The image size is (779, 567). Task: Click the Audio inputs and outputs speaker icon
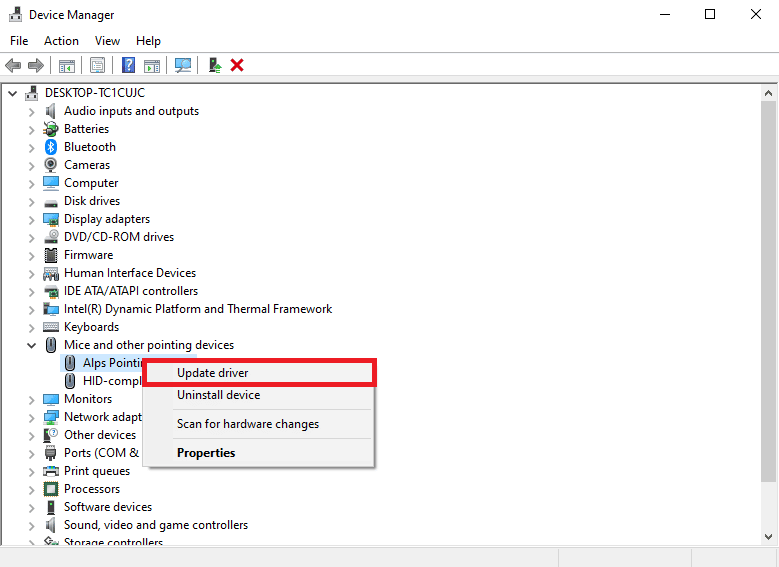[51, 111]
